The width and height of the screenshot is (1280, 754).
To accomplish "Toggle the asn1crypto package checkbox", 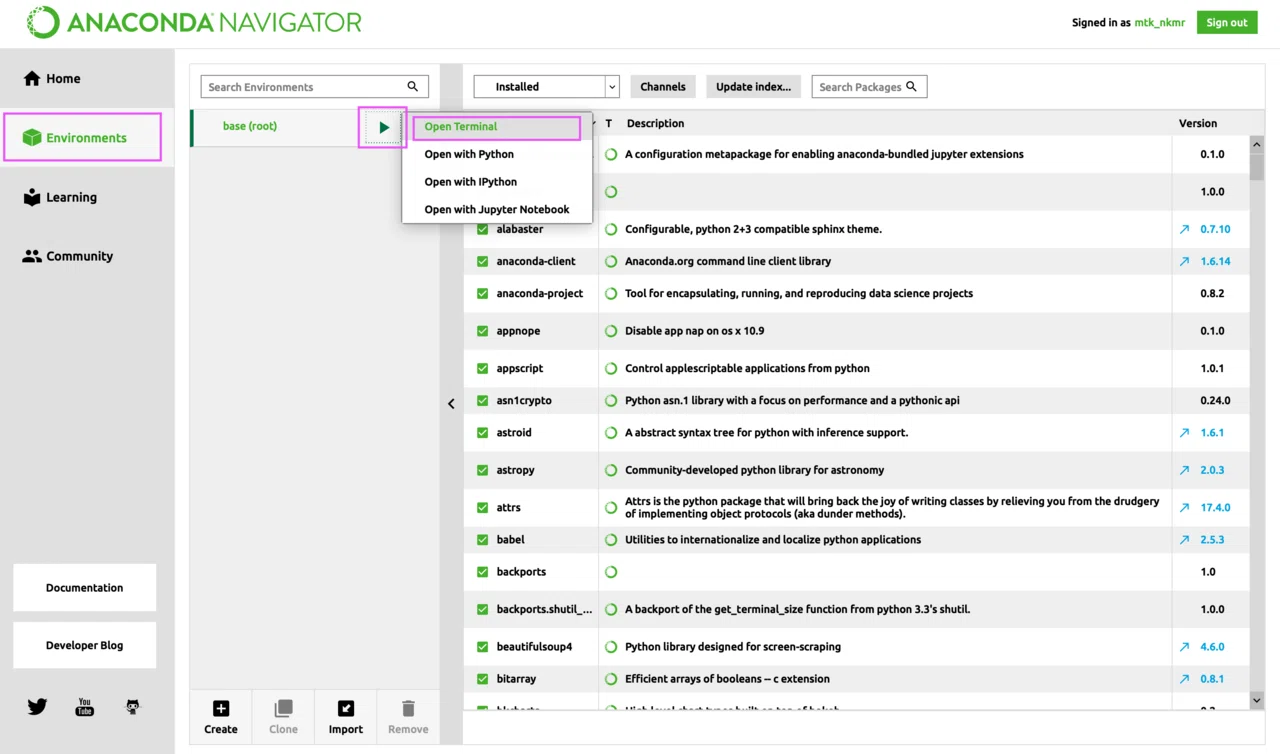I will coord(482,400).
